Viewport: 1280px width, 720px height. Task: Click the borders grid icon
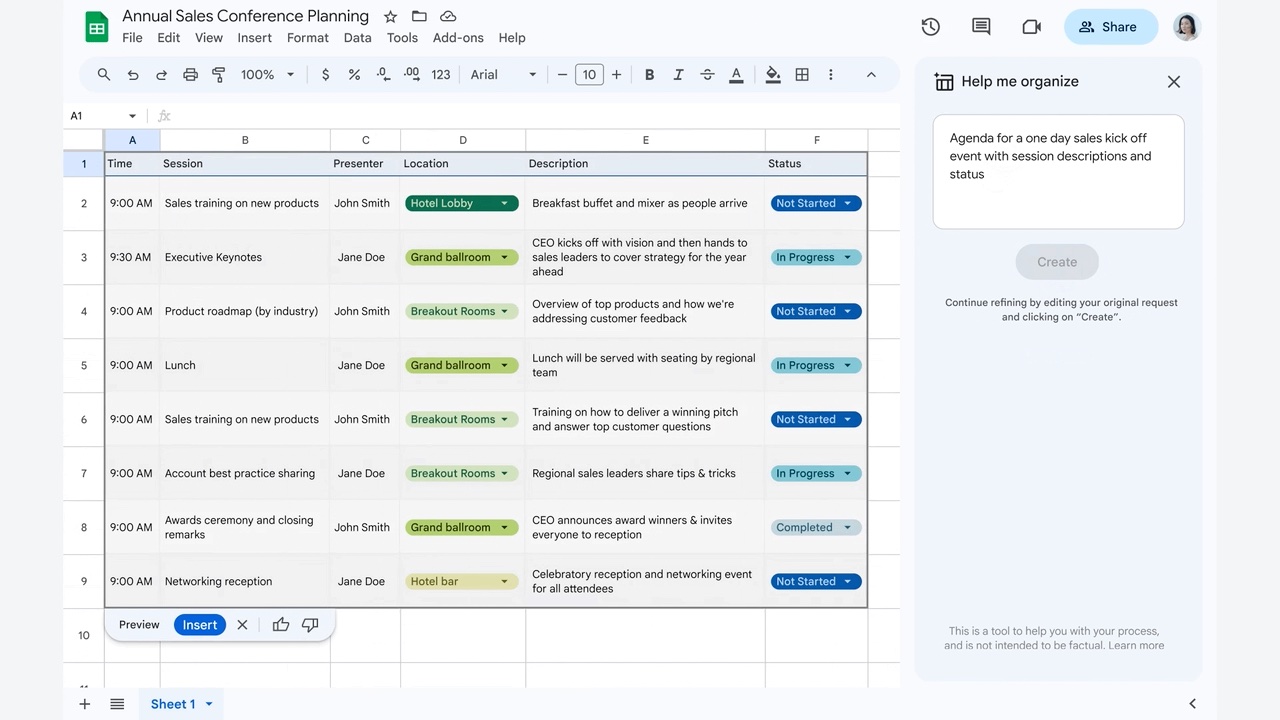[802, 75]
